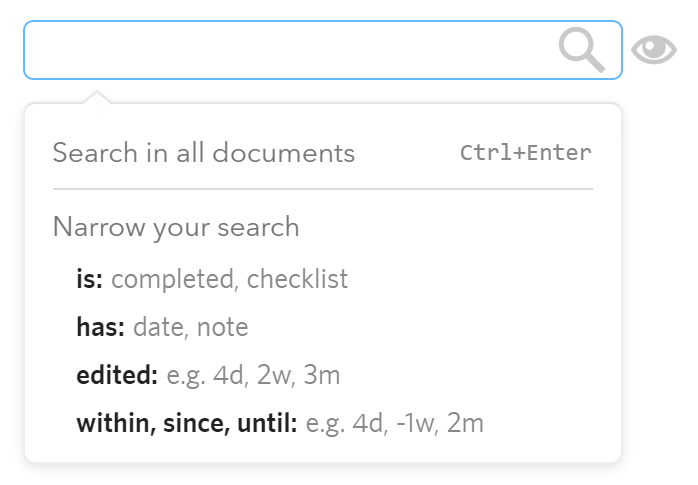Choose the "completed" filter suggestion

pyautogui.click(x=171, y=279)
